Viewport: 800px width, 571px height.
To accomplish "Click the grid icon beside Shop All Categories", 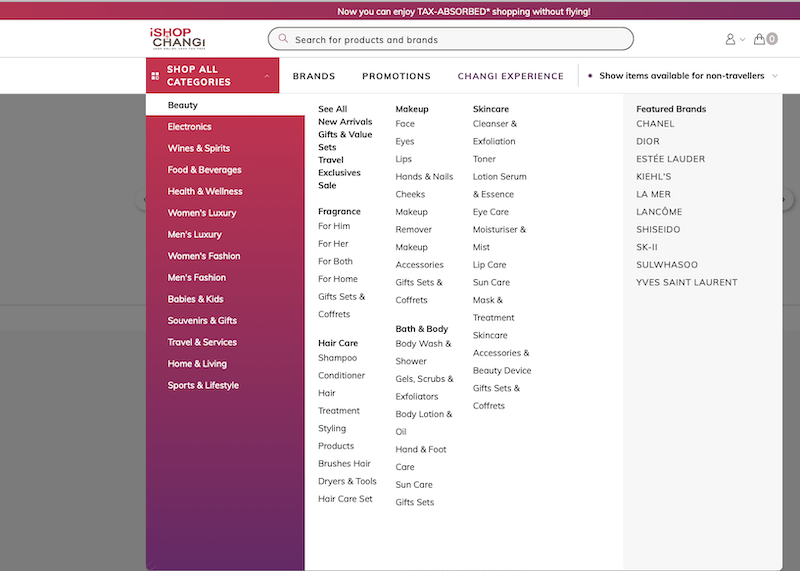I will [x=153, y=75].
